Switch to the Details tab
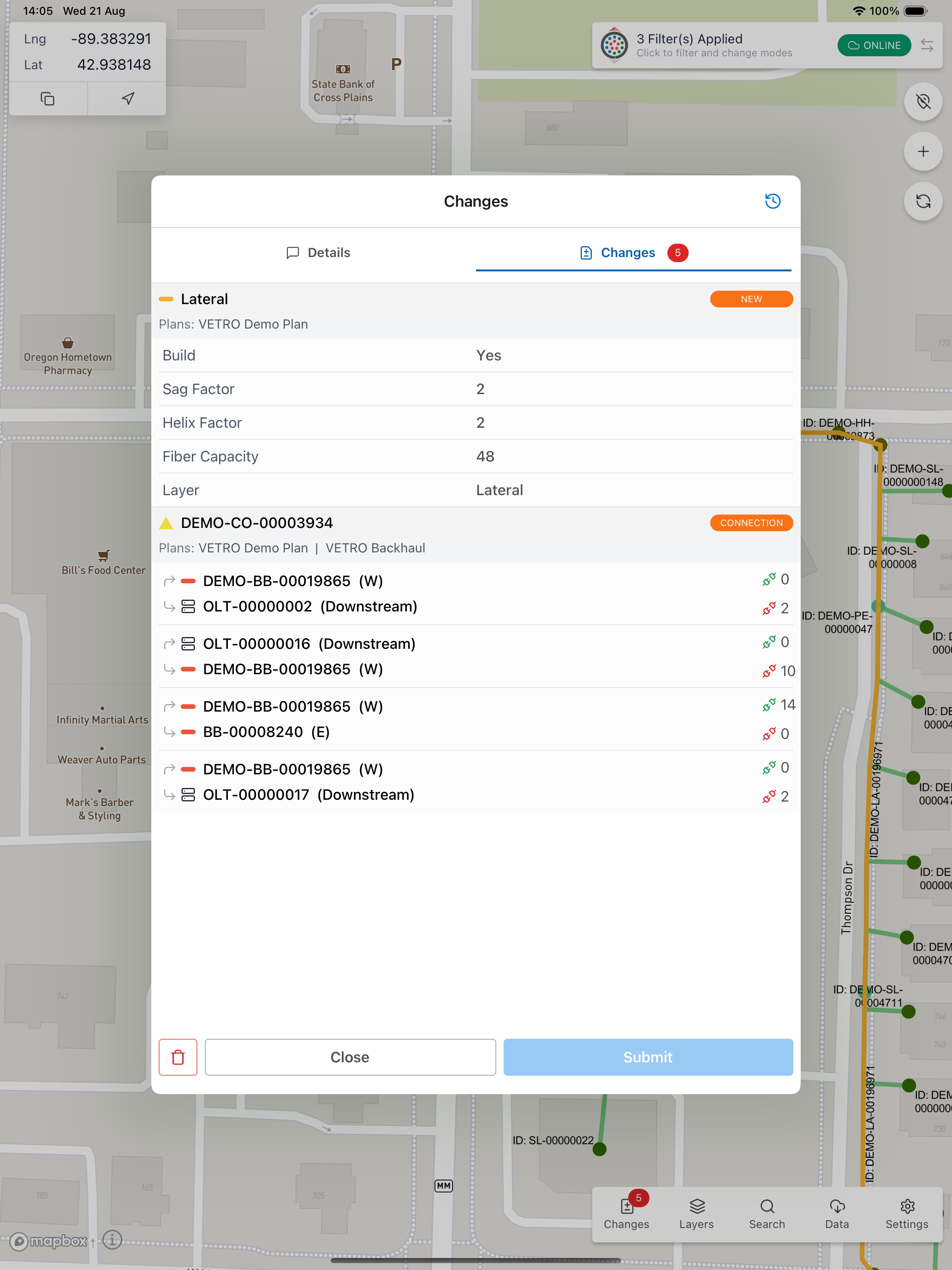This screenshot has height=1270, width=952. click(318, 252)
